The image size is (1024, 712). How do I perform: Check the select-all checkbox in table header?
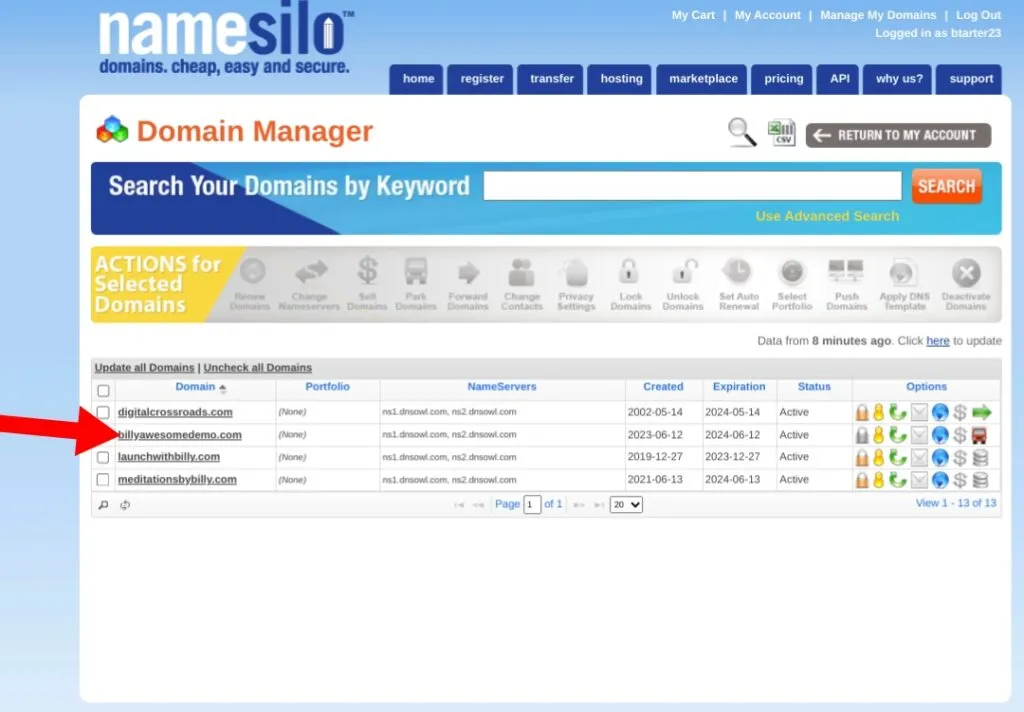click(x=103, y=390)
